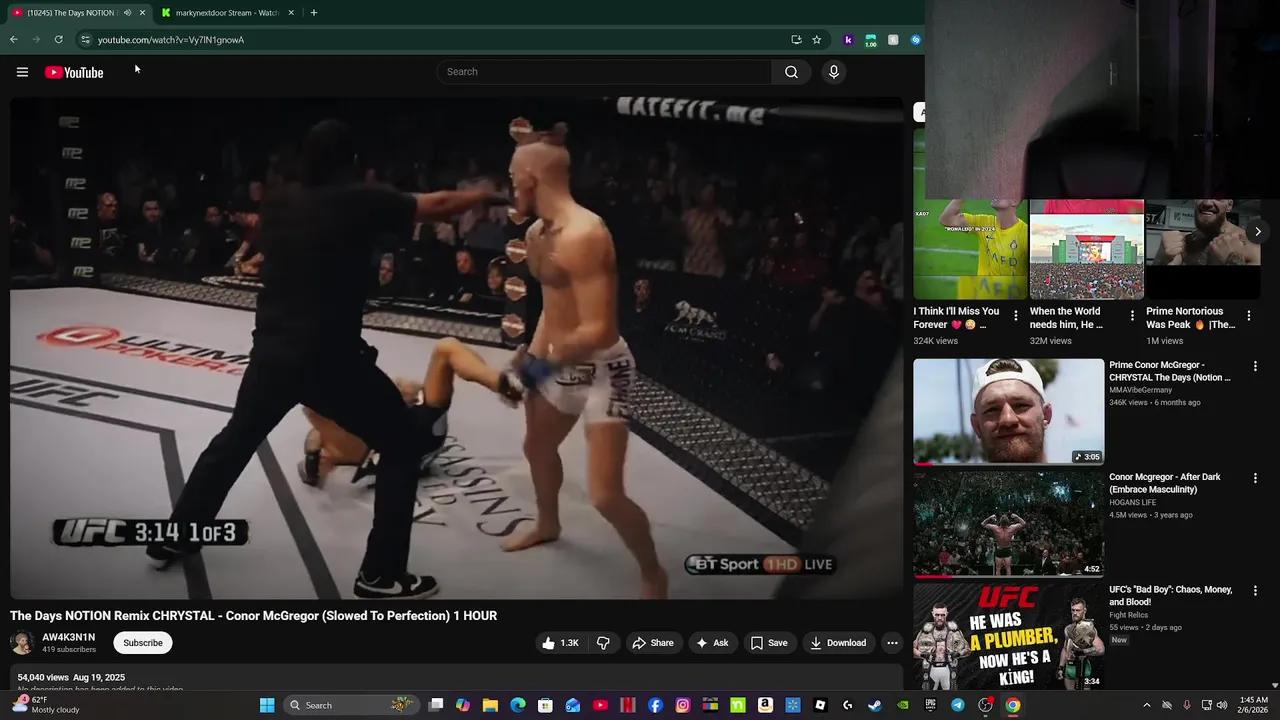Show next shorts with right chevron

point(1257,232)
